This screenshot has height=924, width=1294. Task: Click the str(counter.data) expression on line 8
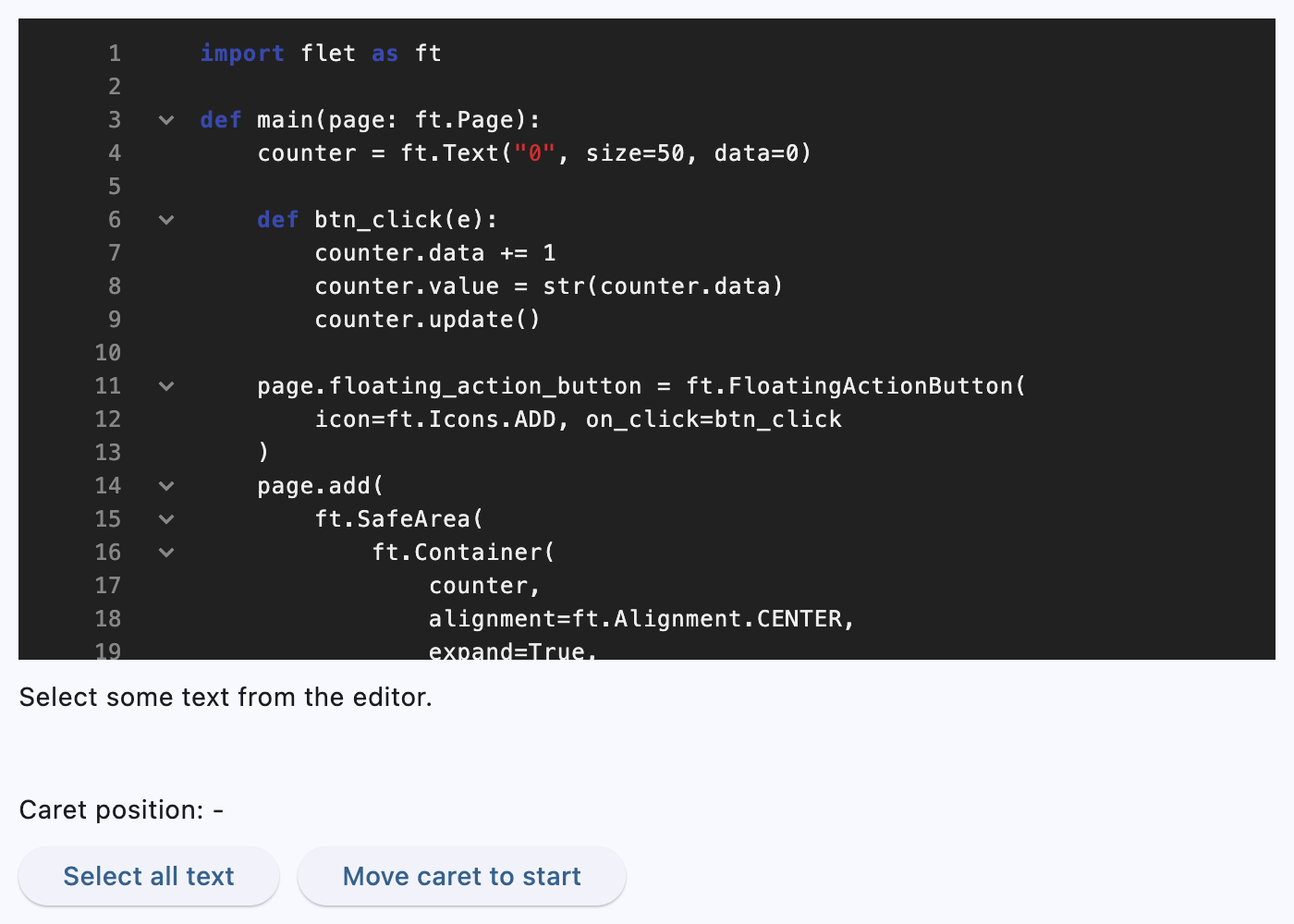point(665,286)
